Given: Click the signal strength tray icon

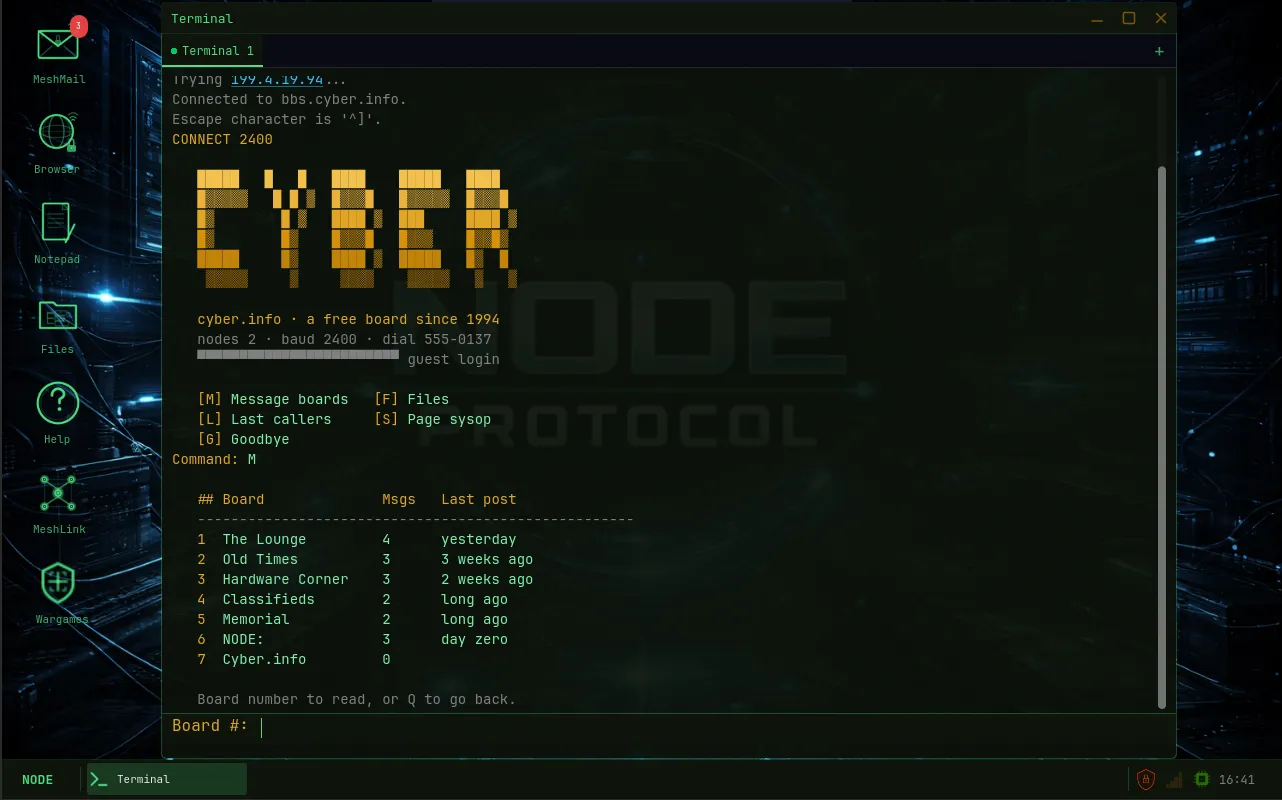Looking at the screenshot, I should [1174, 780].
